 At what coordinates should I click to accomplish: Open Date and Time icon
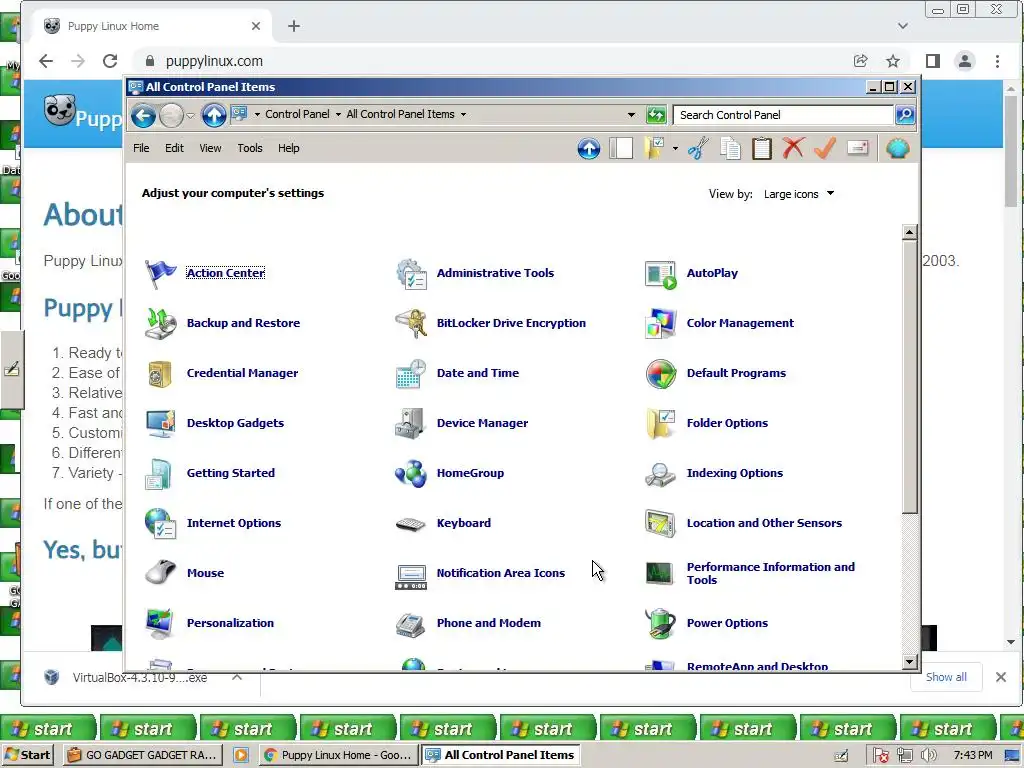(411, 374)
